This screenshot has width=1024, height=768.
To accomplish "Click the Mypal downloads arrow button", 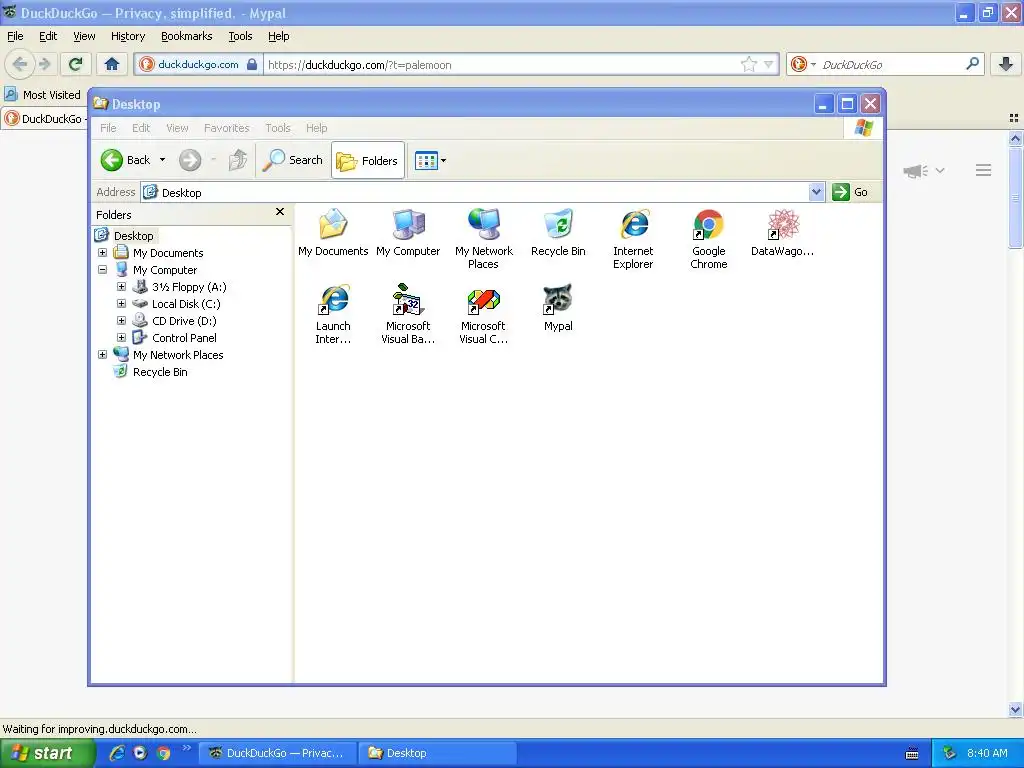I will [x=1006, y=64].
